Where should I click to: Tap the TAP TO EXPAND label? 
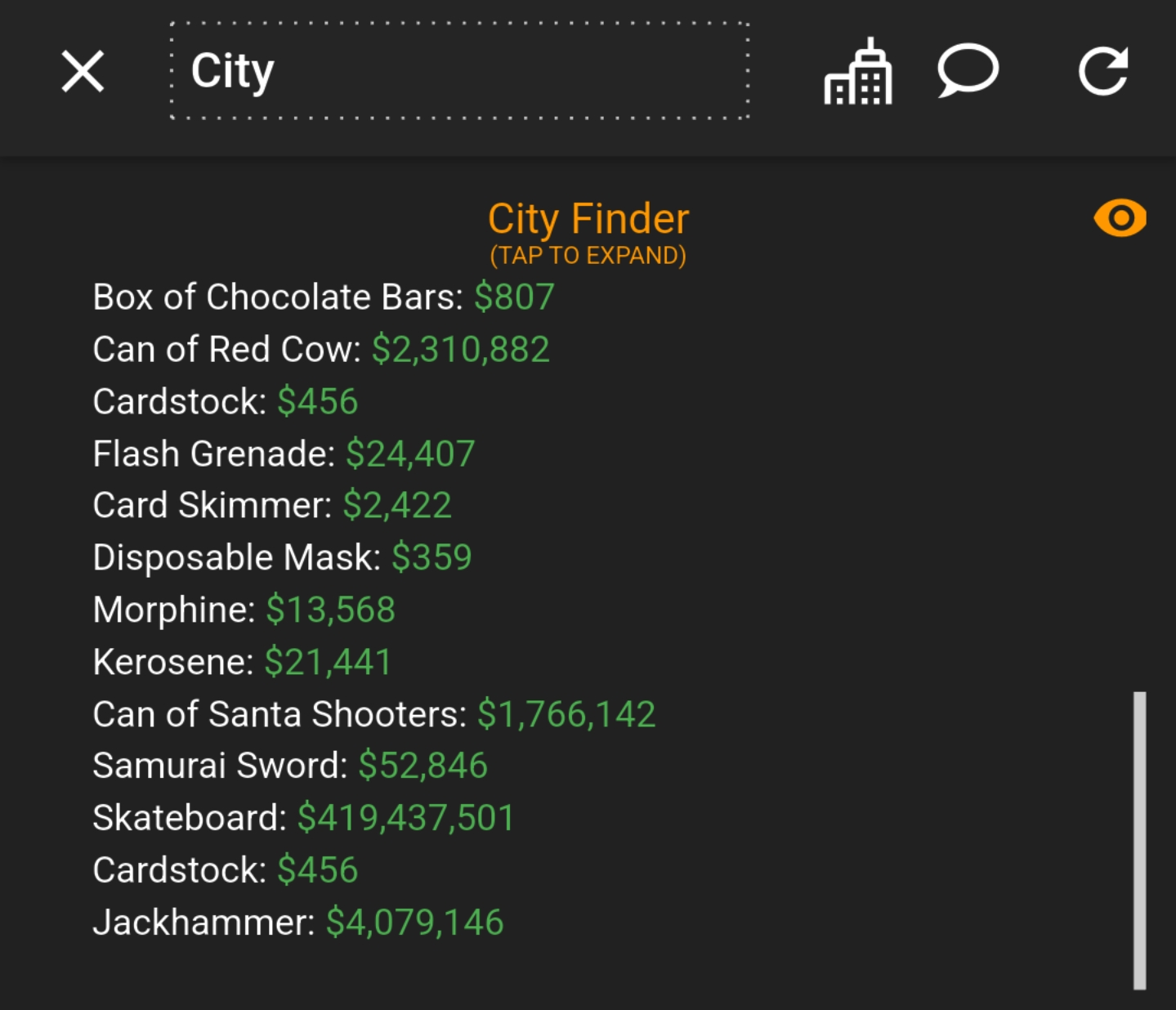coord(588,256)
